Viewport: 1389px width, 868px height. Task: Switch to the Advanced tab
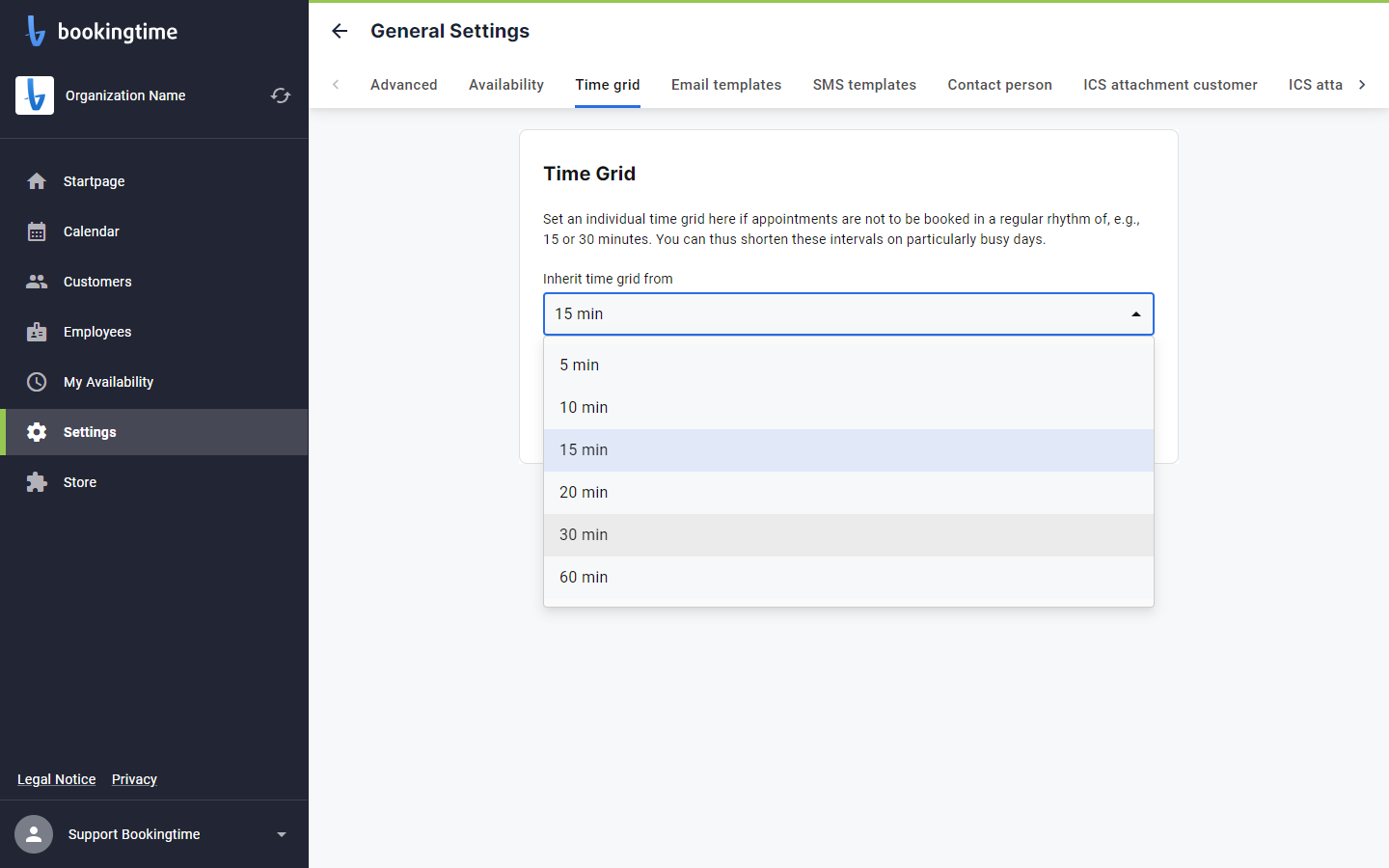click(x=404, y=85)
